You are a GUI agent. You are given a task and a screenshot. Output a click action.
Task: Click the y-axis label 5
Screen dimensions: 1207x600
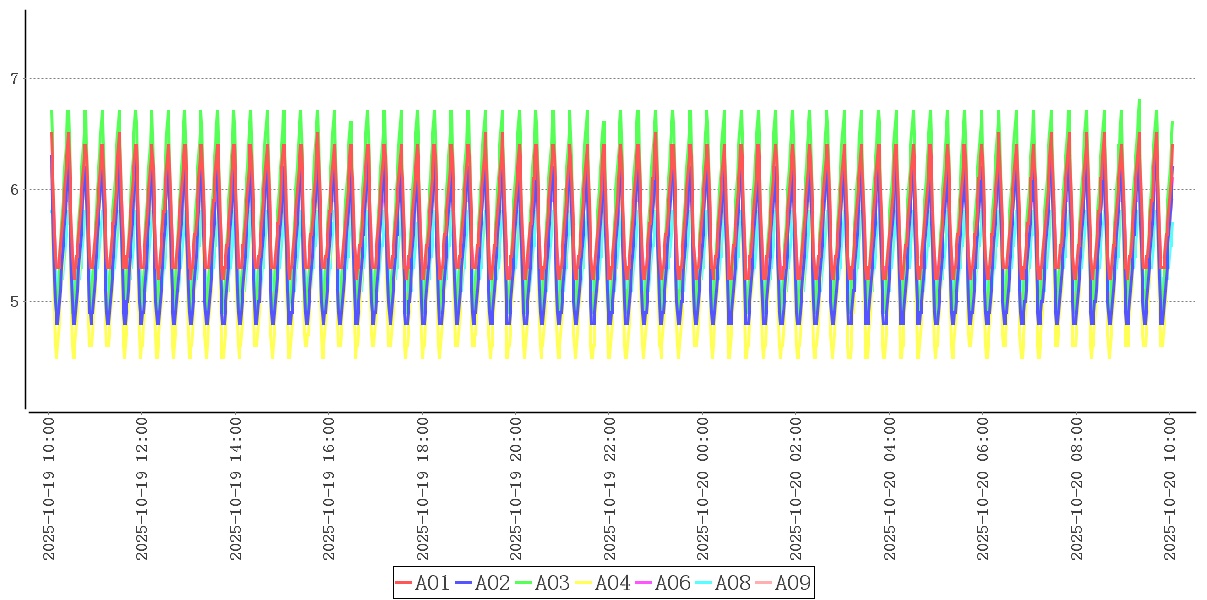[14, 301]
